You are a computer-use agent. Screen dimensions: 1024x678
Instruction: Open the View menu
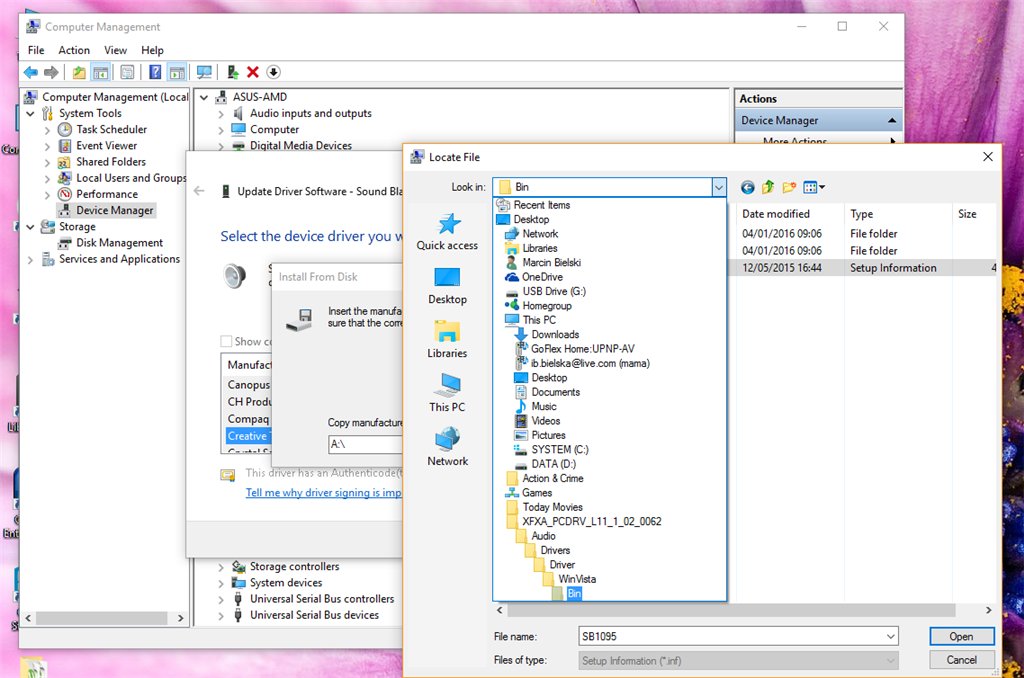pyautogui.click(x=115, y=50)
